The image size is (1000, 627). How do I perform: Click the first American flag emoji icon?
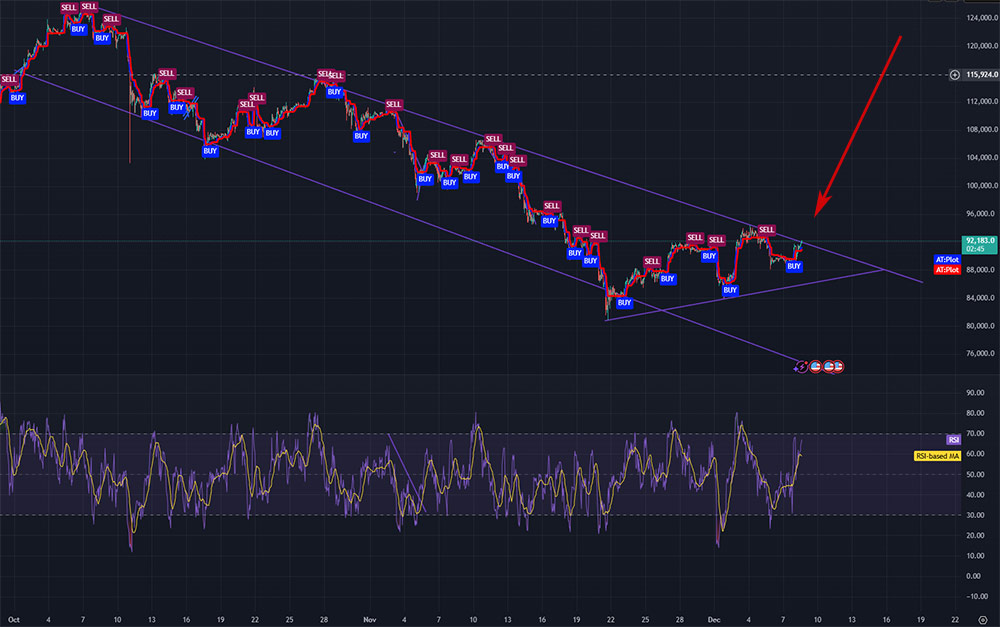815,366
